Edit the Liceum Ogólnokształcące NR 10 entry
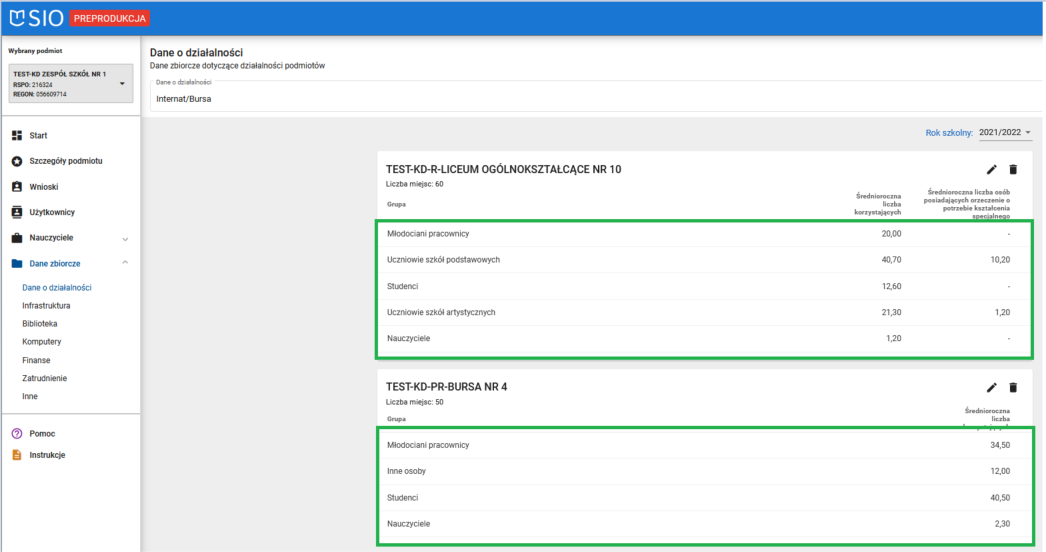Screen dimensions: 1046x552 (992, 170)
